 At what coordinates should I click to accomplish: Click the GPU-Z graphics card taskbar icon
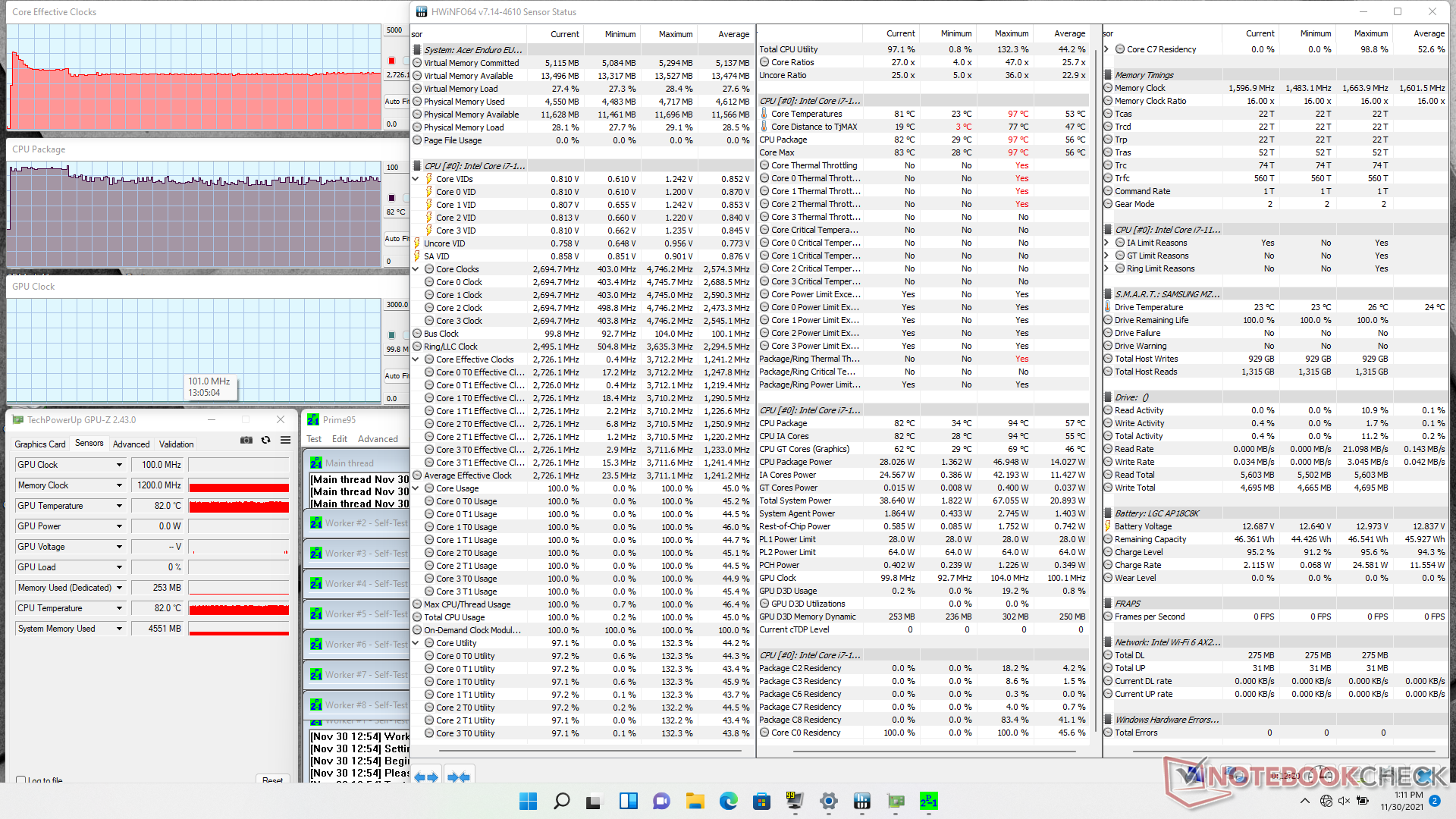pos(896,801)
